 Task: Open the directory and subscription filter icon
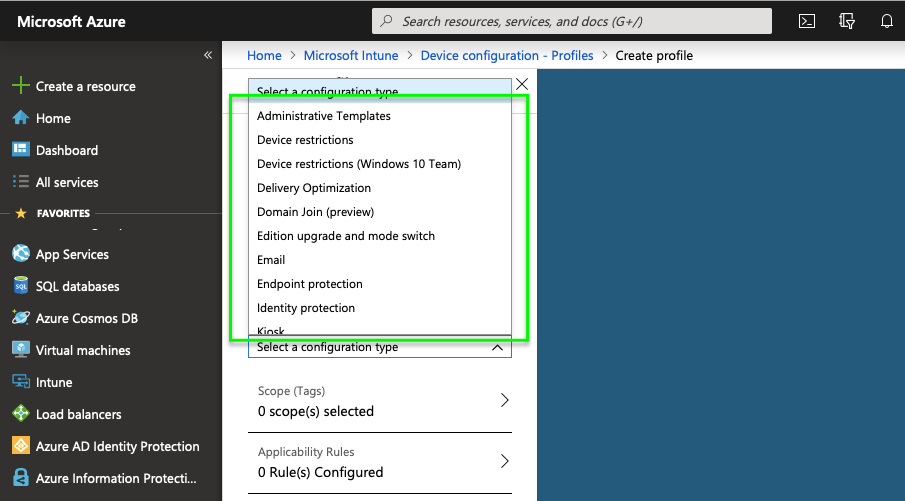[x=847, y=21]
